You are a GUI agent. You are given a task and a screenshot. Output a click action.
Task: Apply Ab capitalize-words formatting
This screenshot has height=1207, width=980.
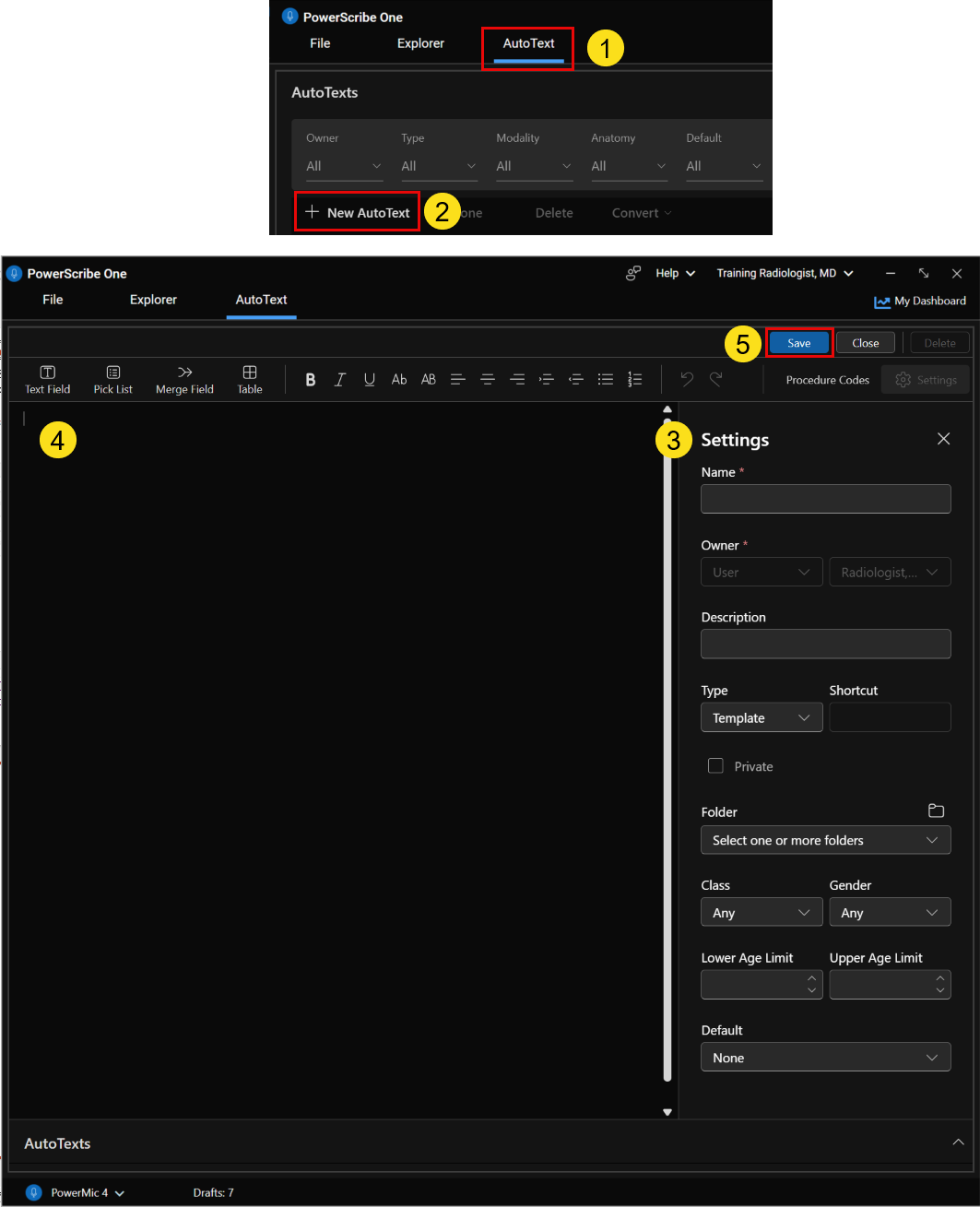[399, 380]
